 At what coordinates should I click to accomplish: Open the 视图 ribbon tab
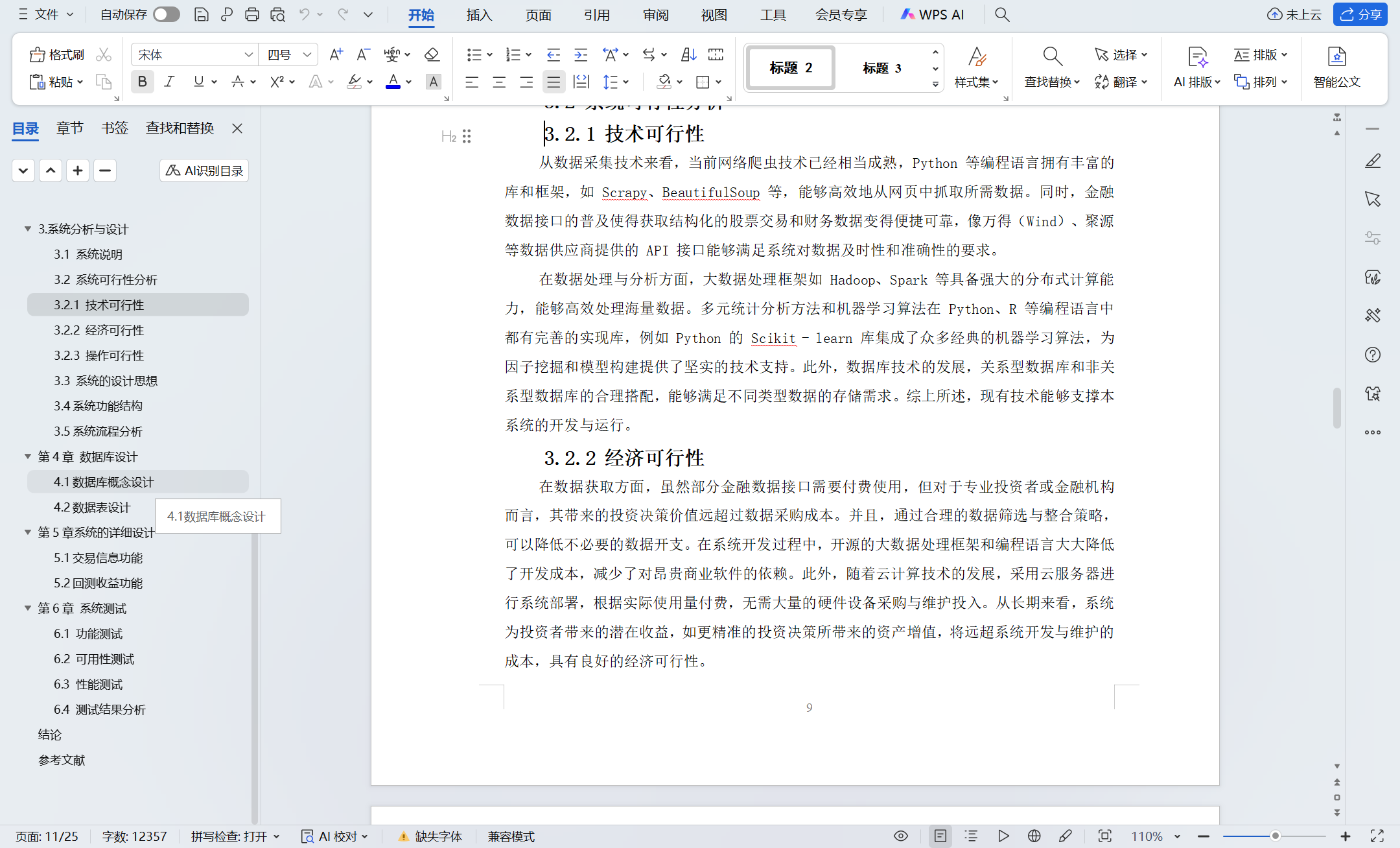pyautogui.click(x=714, y=14)
